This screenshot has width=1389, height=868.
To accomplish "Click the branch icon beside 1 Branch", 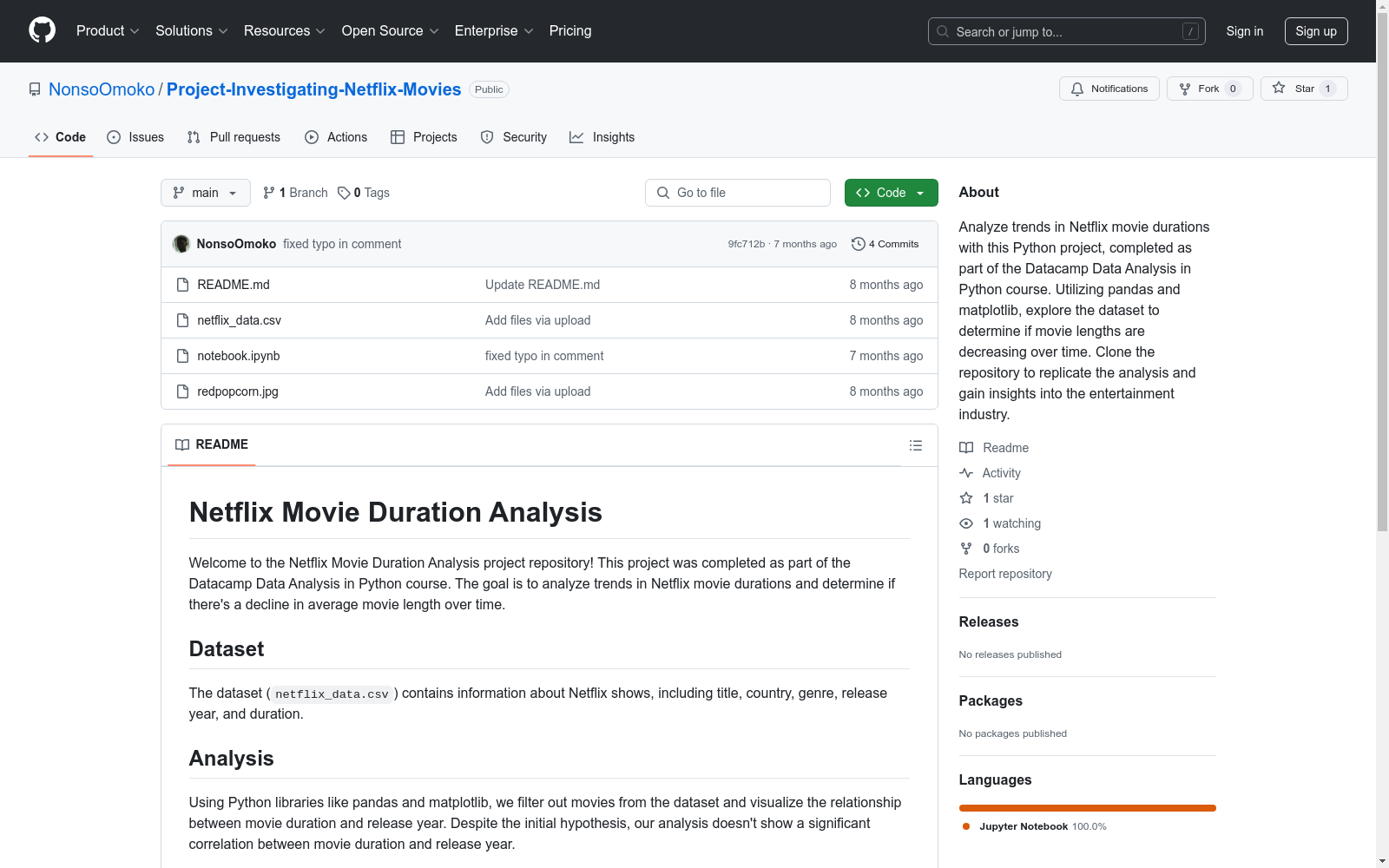I will click(x=269, y=193).
